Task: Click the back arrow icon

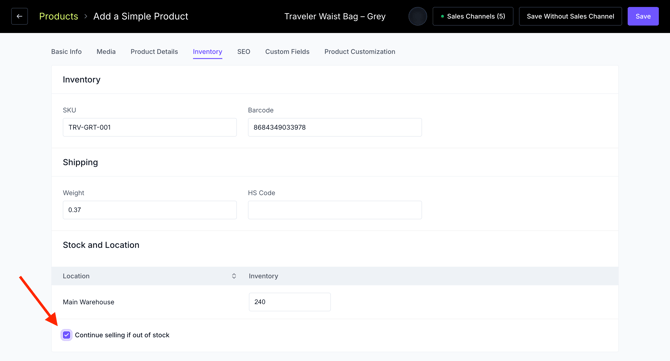Action: pos(19,17)
